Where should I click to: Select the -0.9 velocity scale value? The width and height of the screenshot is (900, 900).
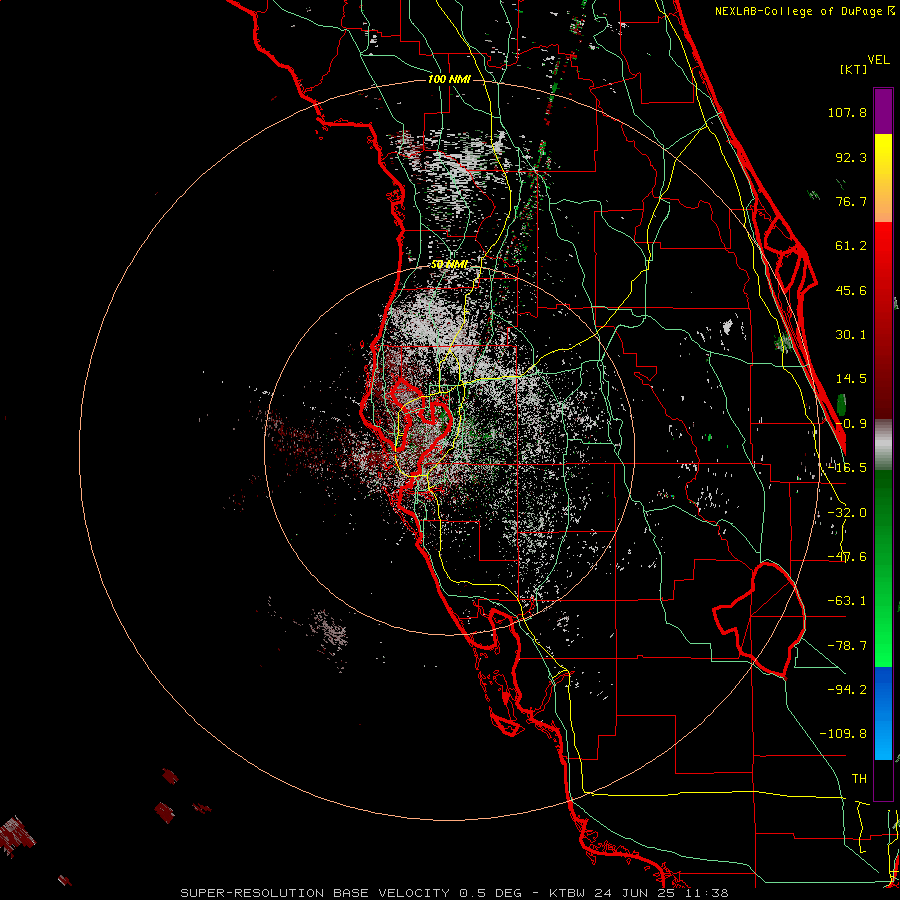click(x=851, y=424)
